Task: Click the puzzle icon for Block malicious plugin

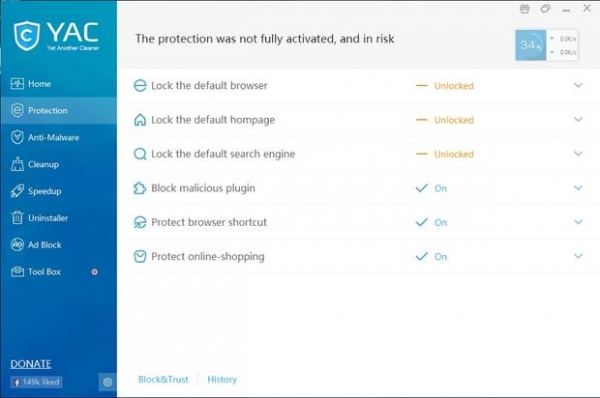Action: tap(140, 188)
